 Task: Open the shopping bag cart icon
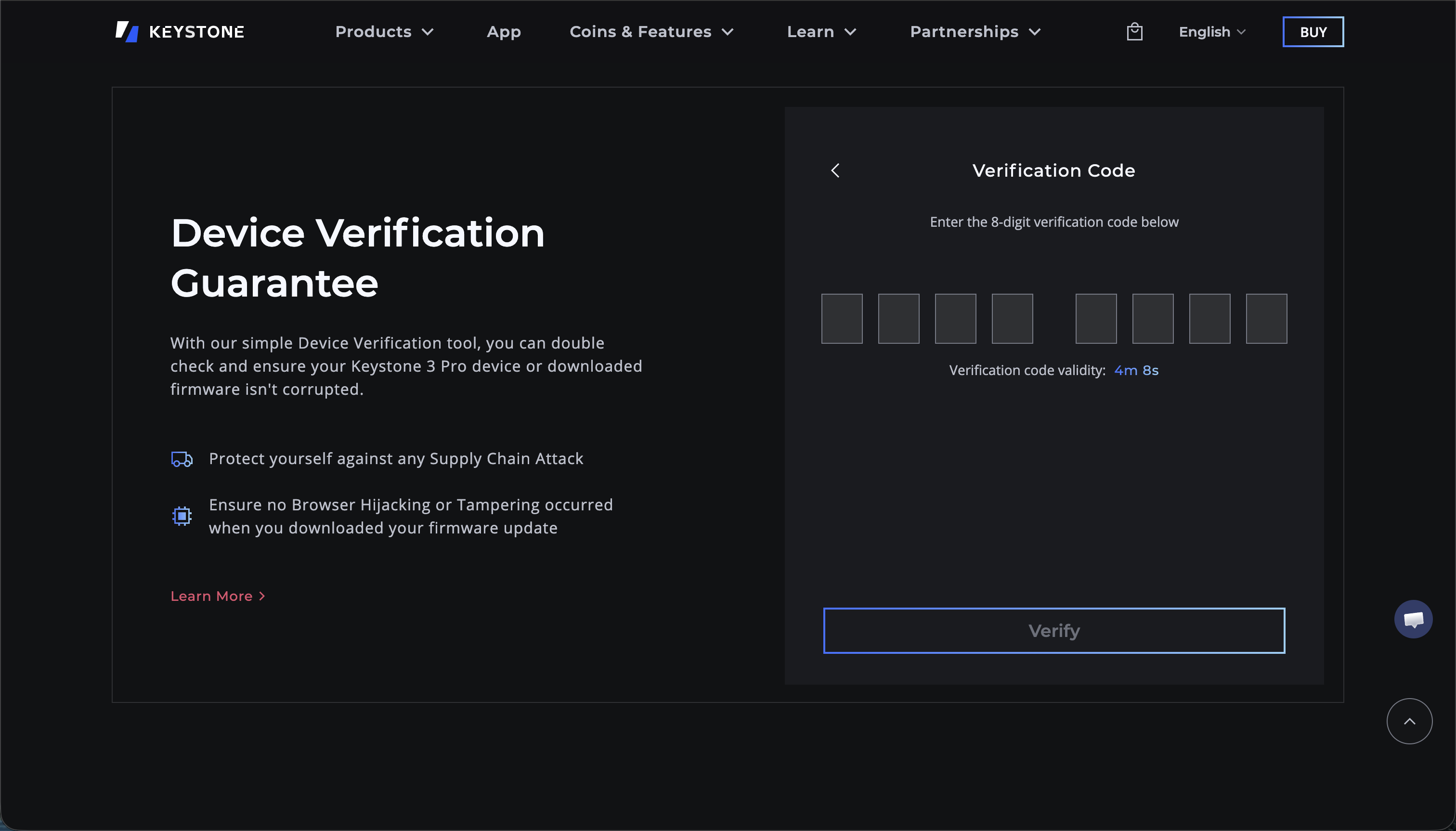point(1134,31)
